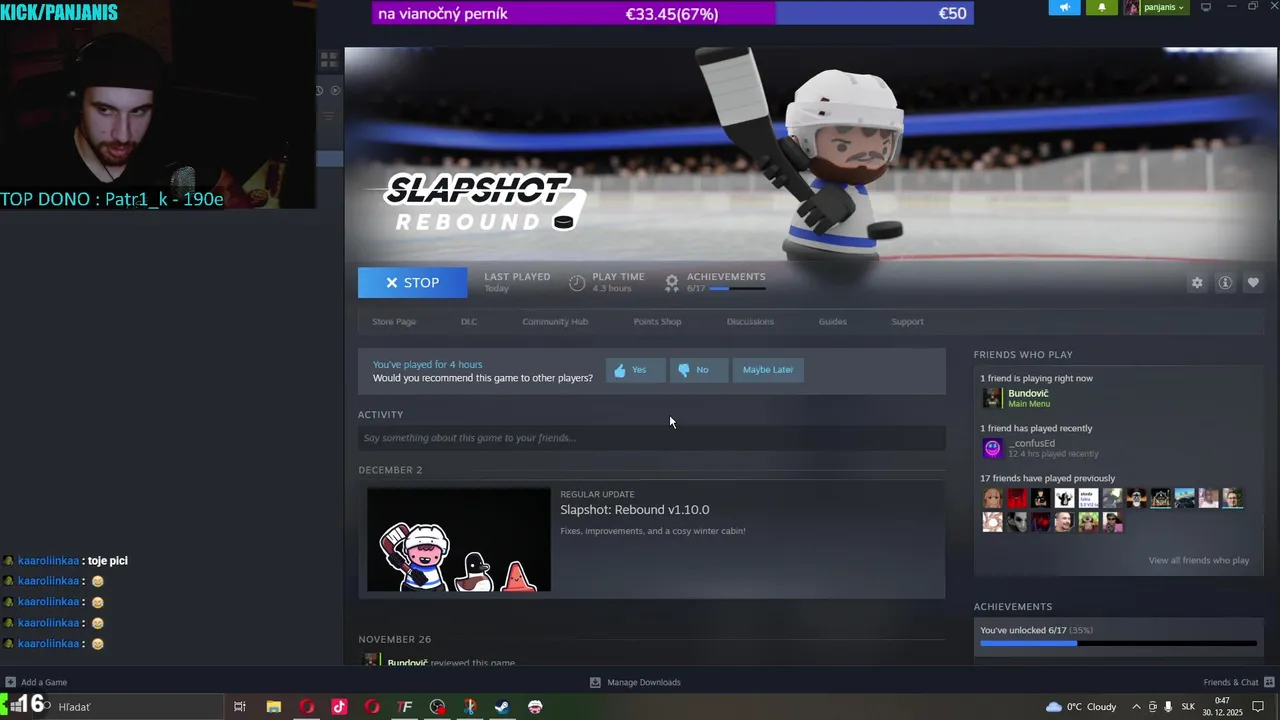View all friends who play link
The height and width of the screenshot is (720, 1280).
(1199, 561)
